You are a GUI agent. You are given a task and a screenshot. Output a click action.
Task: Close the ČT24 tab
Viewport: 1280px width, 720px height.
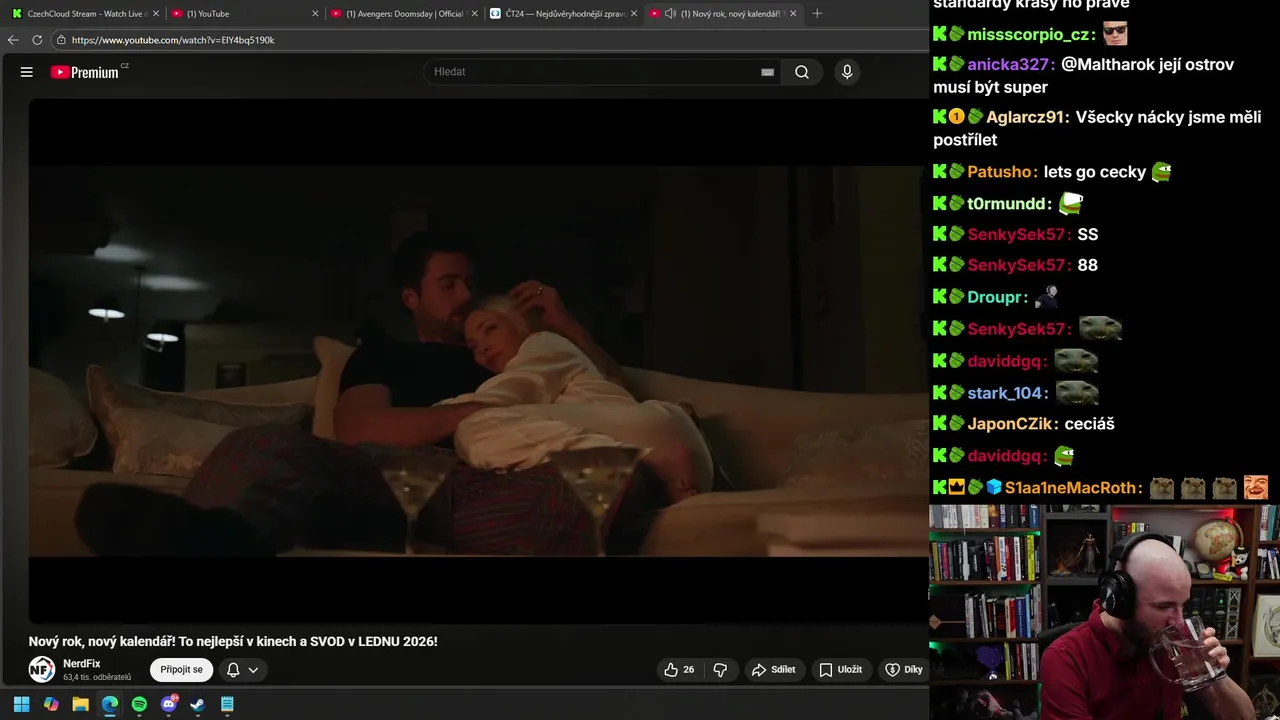[x=634, y=14]
